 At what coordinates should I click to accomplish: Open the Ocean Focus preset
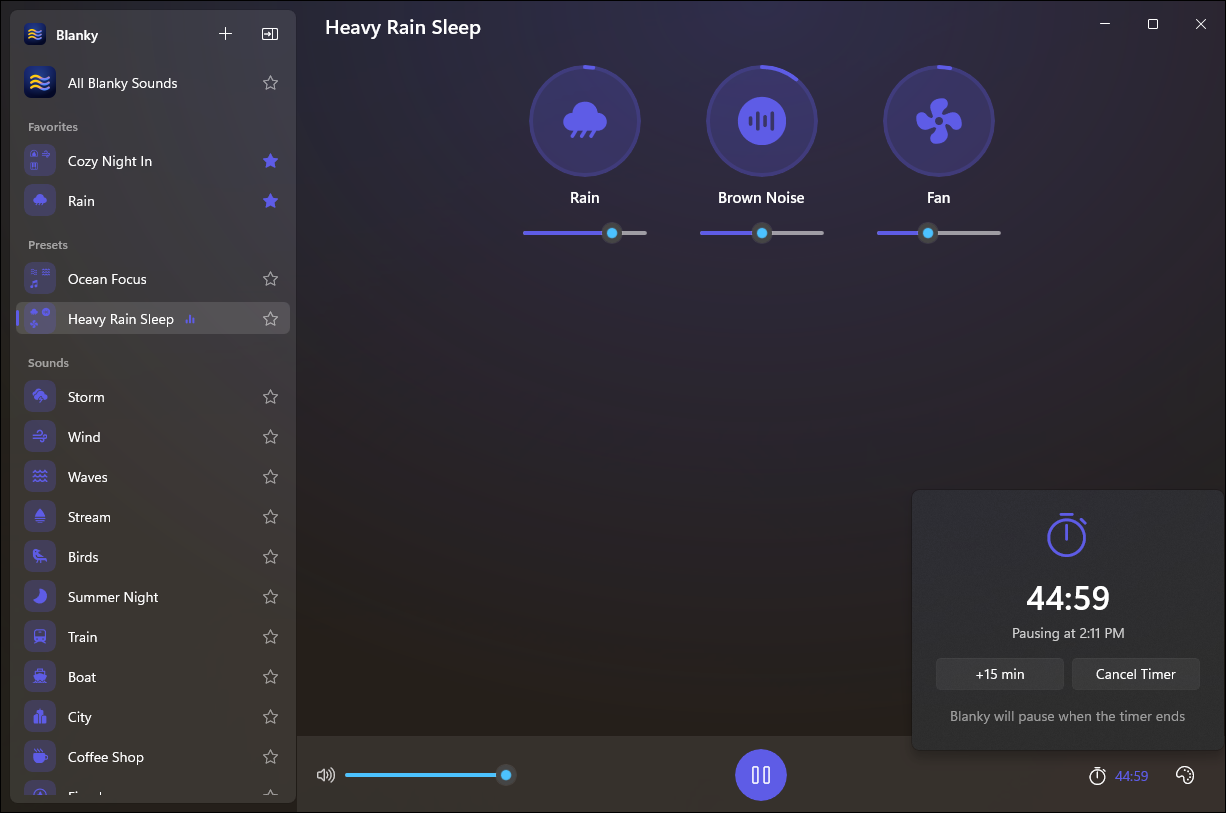(153, 279)
